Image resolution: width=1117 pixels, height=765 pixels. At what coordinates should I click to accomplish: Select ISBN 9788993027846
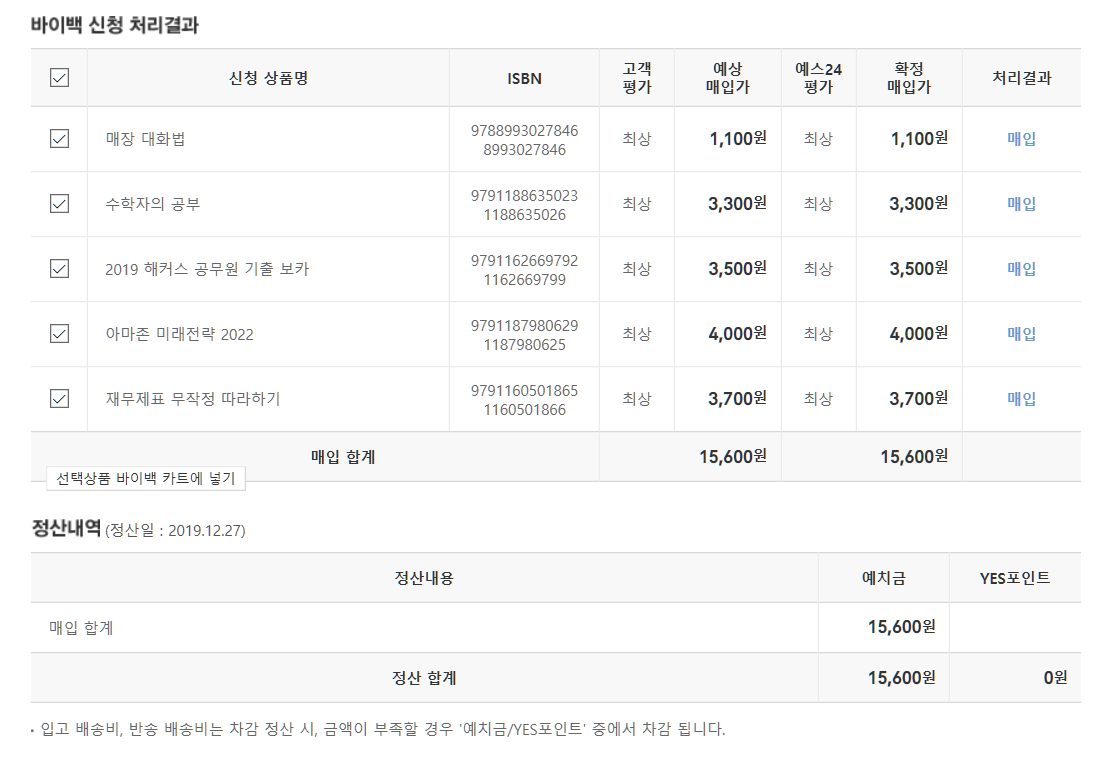click(x=524, y=130)
